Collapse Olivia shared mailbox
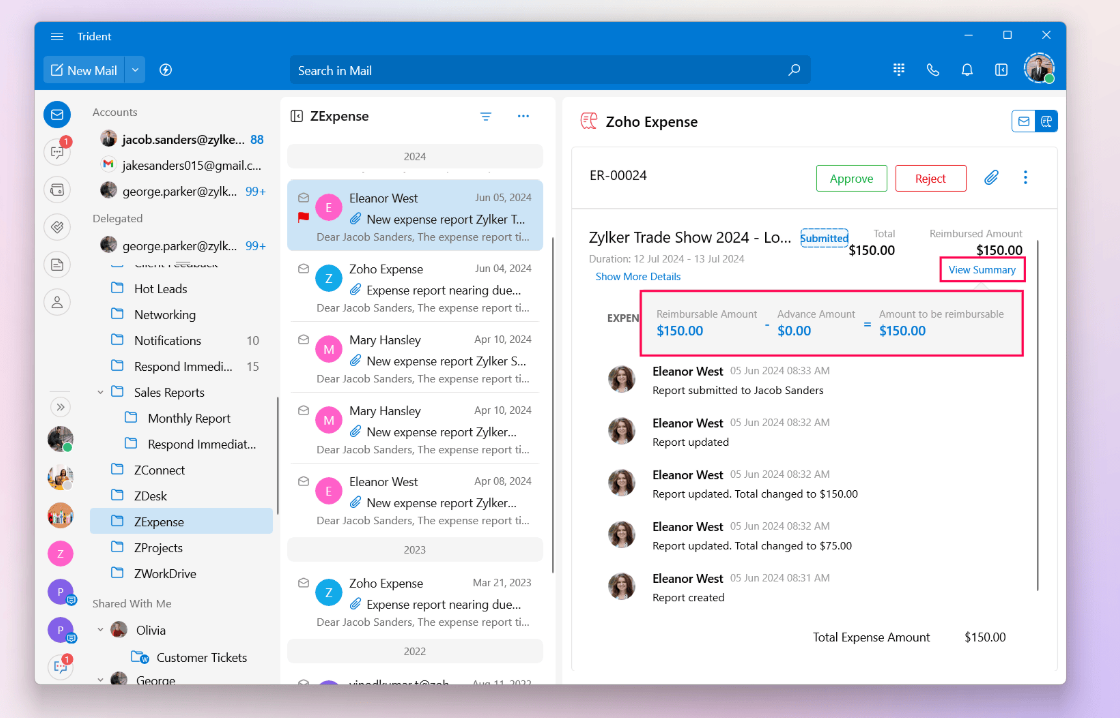Image resolution: width=1120 pixels, height=718 pixels. pos(101,630)
